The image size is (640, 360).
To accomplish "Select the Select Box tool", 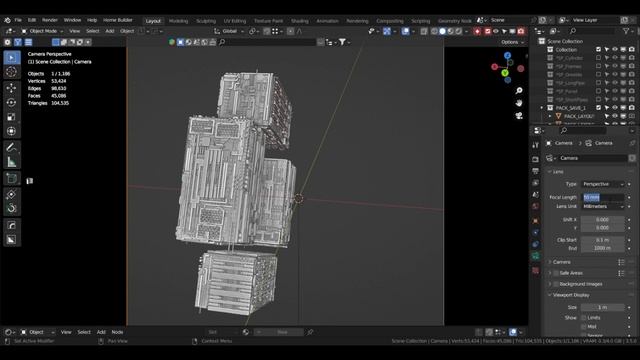I will 11,58.
